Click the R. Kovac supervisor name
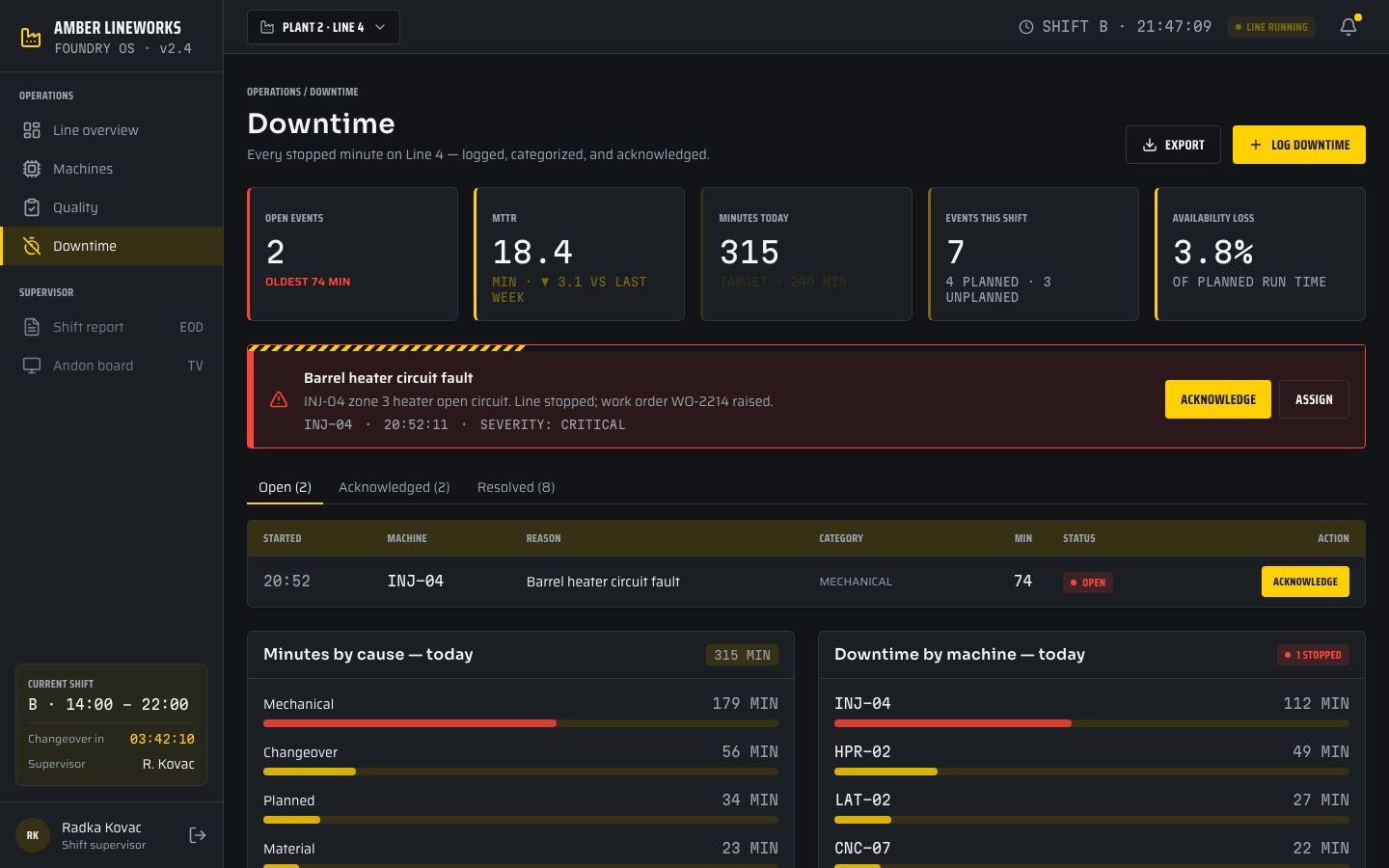The image size is (1389, 868). [x=169, y=764]
